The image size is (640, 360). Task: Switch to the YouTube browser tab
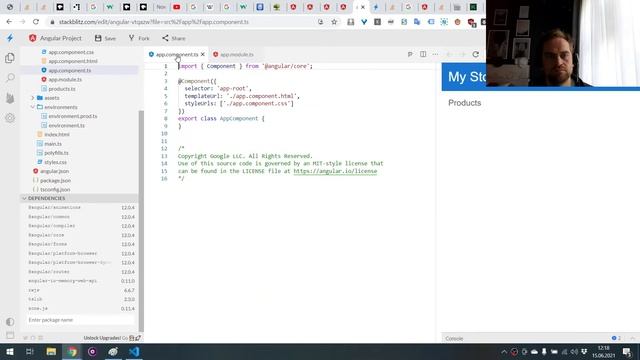177,7
